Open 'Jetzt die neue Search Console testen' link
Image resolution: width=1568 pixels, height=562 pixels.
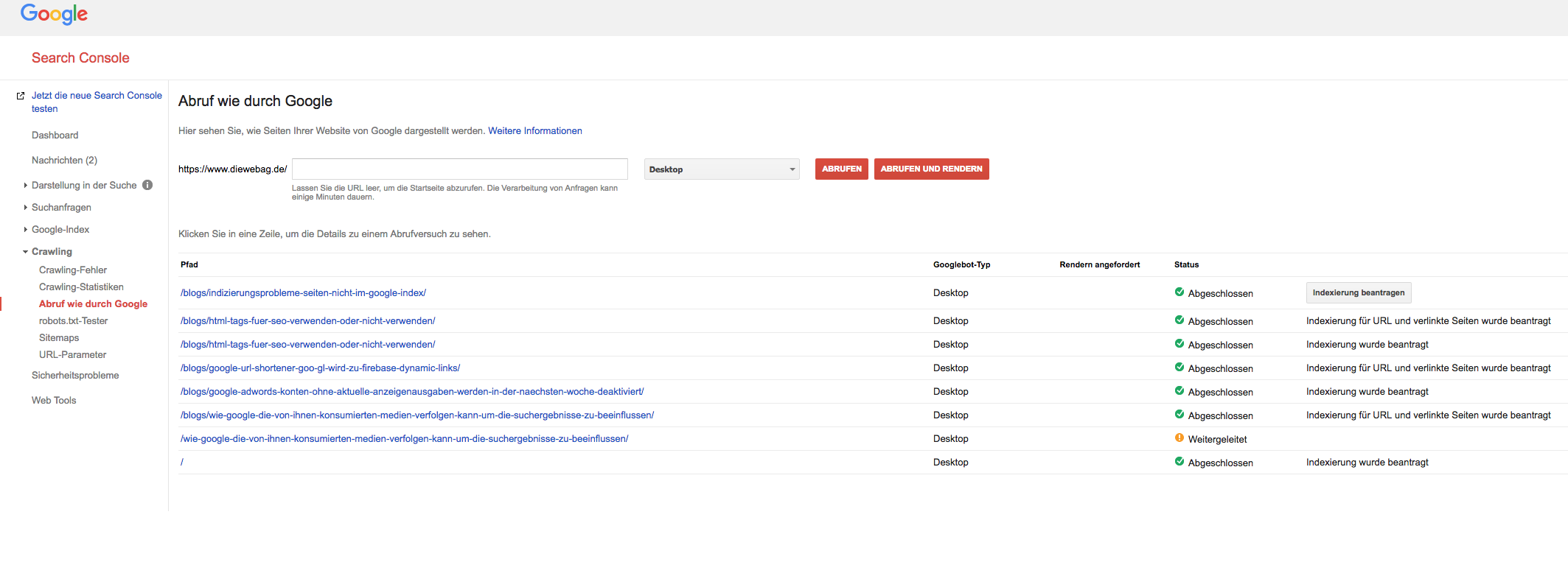point(97,102)
